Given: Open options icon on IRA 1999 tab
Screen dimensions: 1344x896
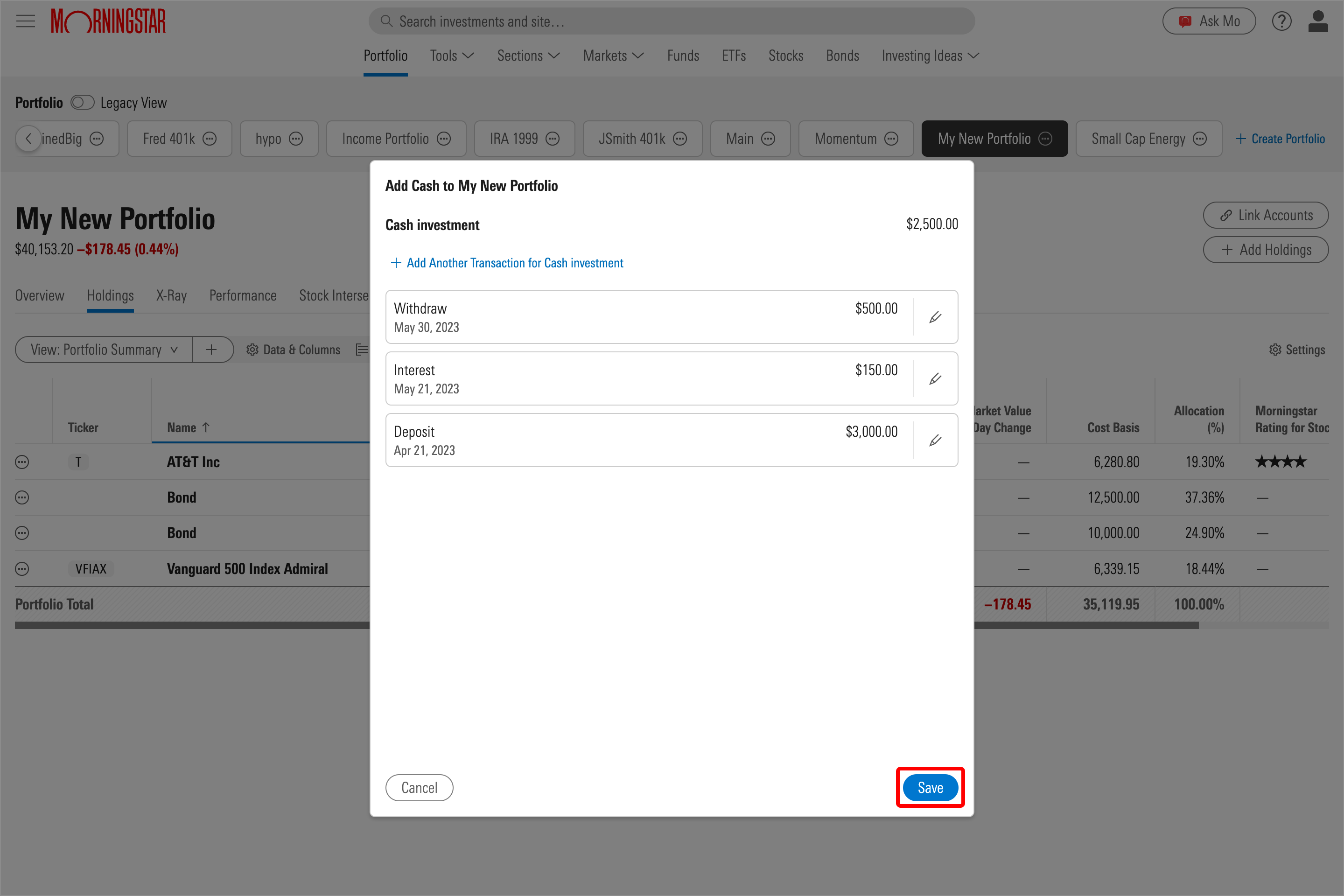Looking at the screenshot, I should (553, 139).
